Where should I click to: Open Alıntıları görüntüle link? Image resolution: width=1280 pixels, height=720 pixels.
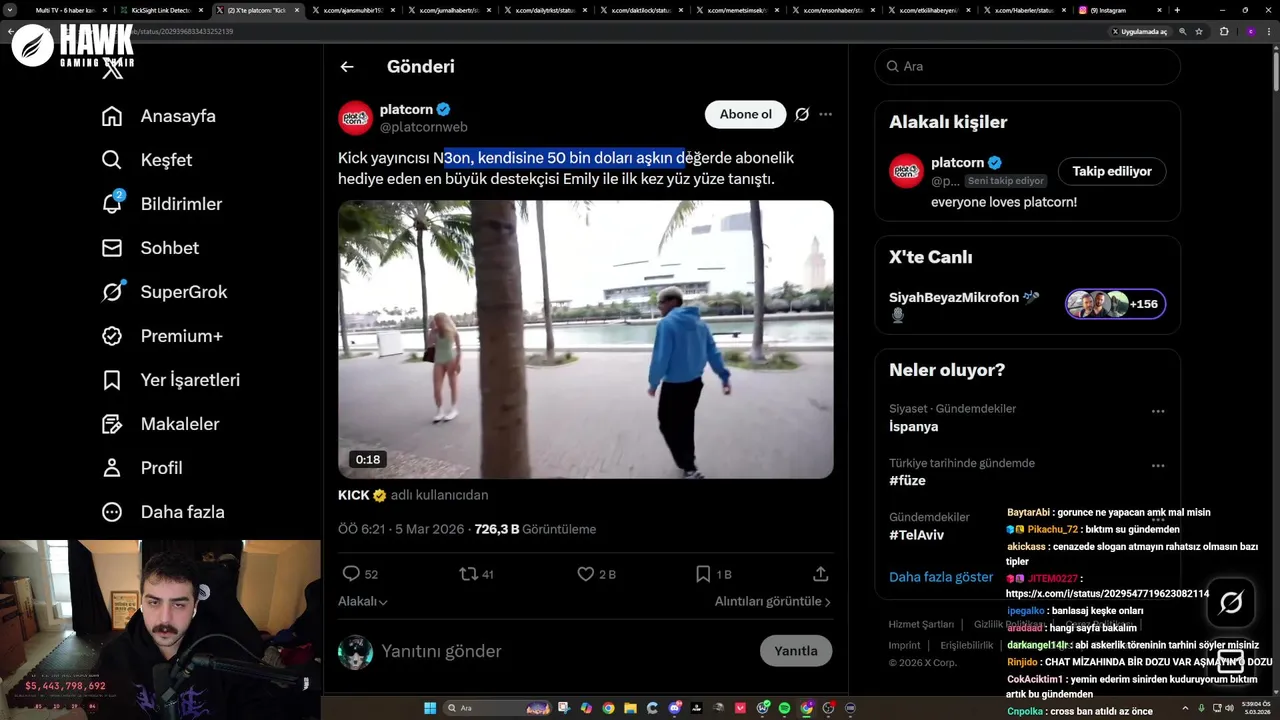click(773, 601)
